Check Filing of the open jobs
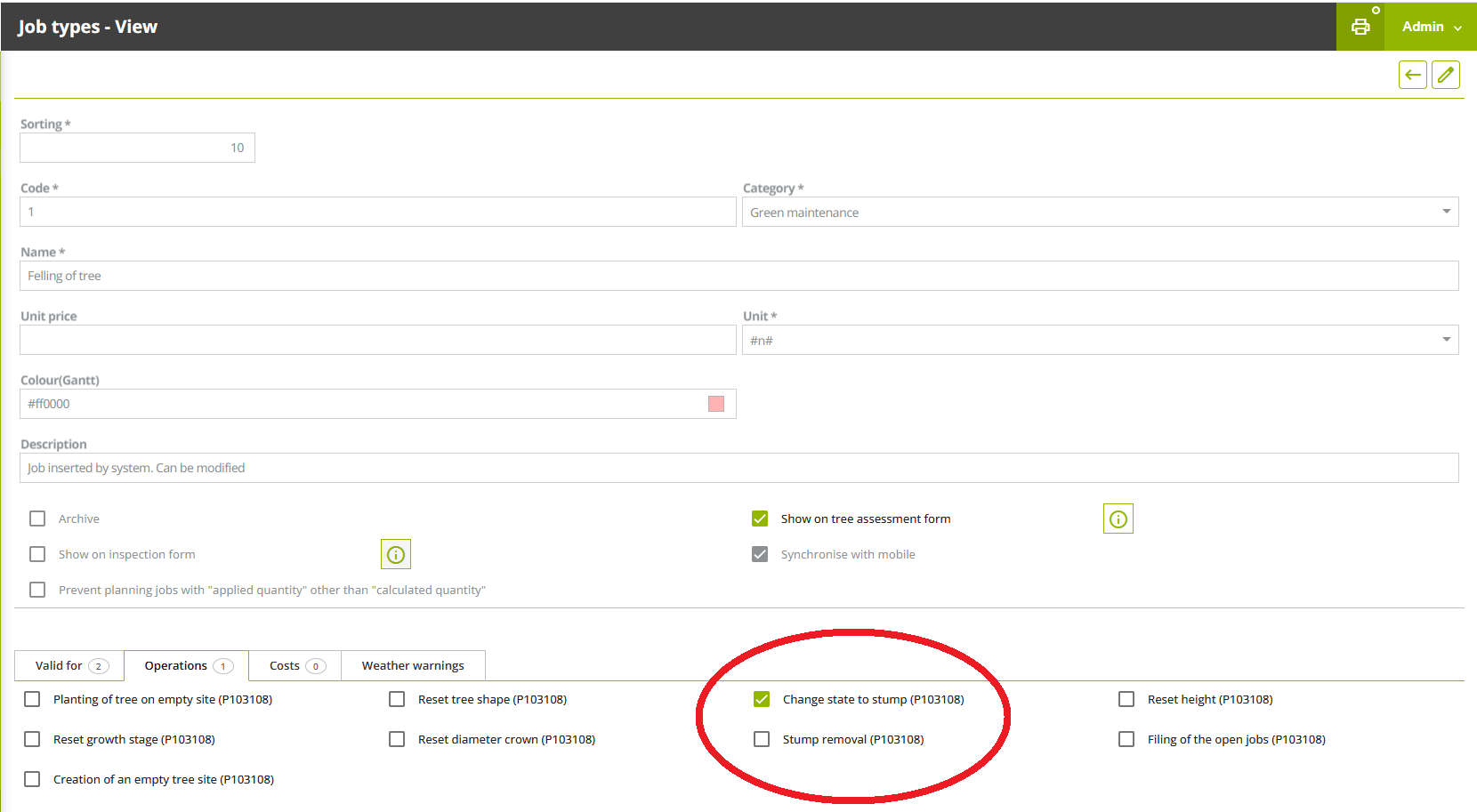Screen dimensions: 1477x812 tap(1126, 739)
